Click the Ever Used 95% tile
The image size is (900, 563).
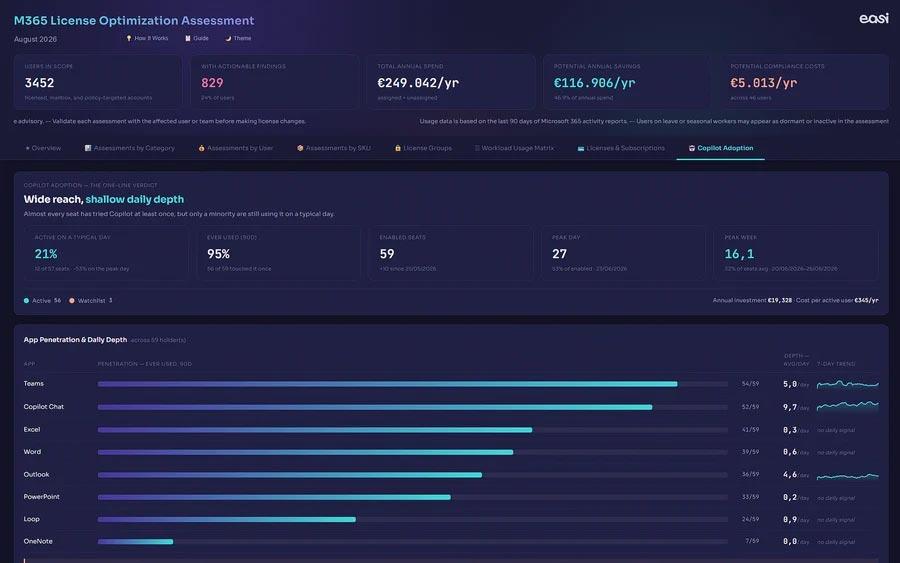tap(278, 253)
